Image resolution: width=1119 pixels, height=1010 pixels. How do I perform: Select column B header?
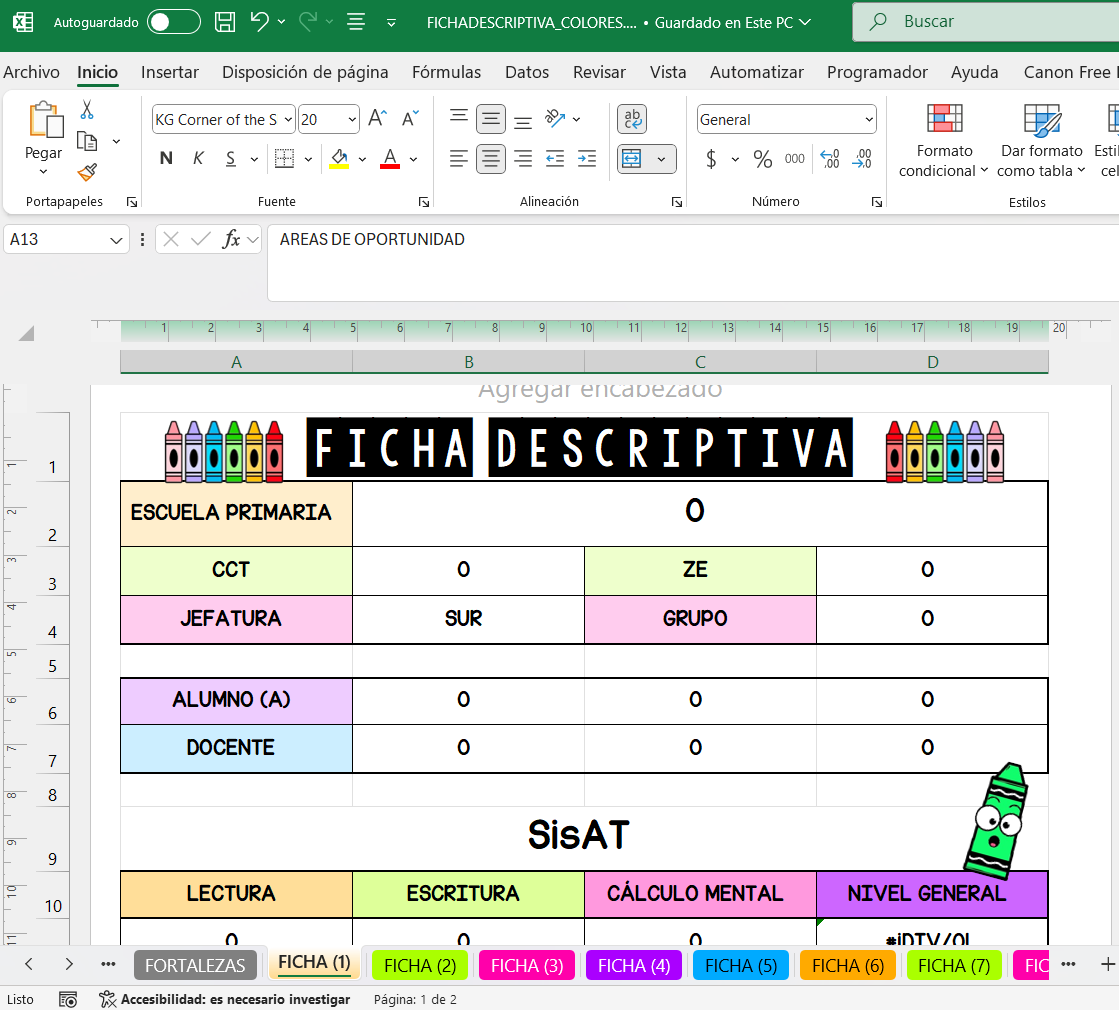(x=468, y=362)
